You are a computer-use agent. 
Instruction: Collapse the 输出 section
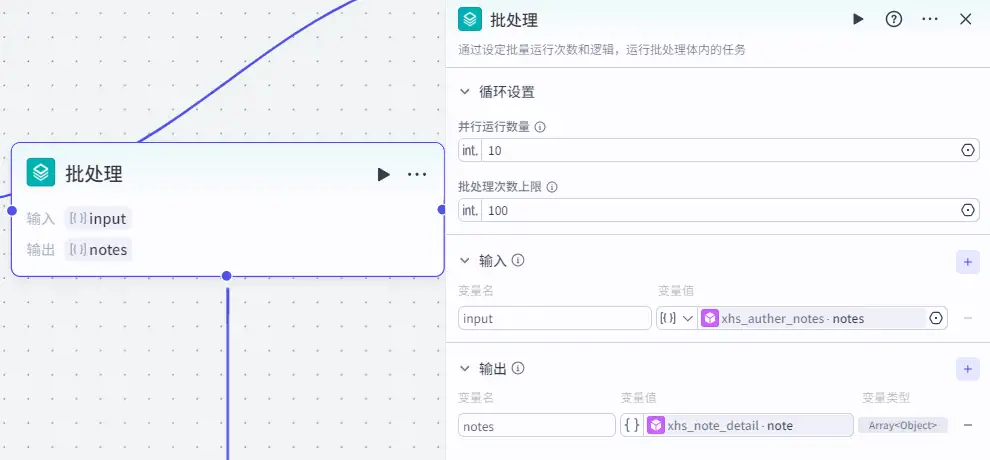coord(465,369)
